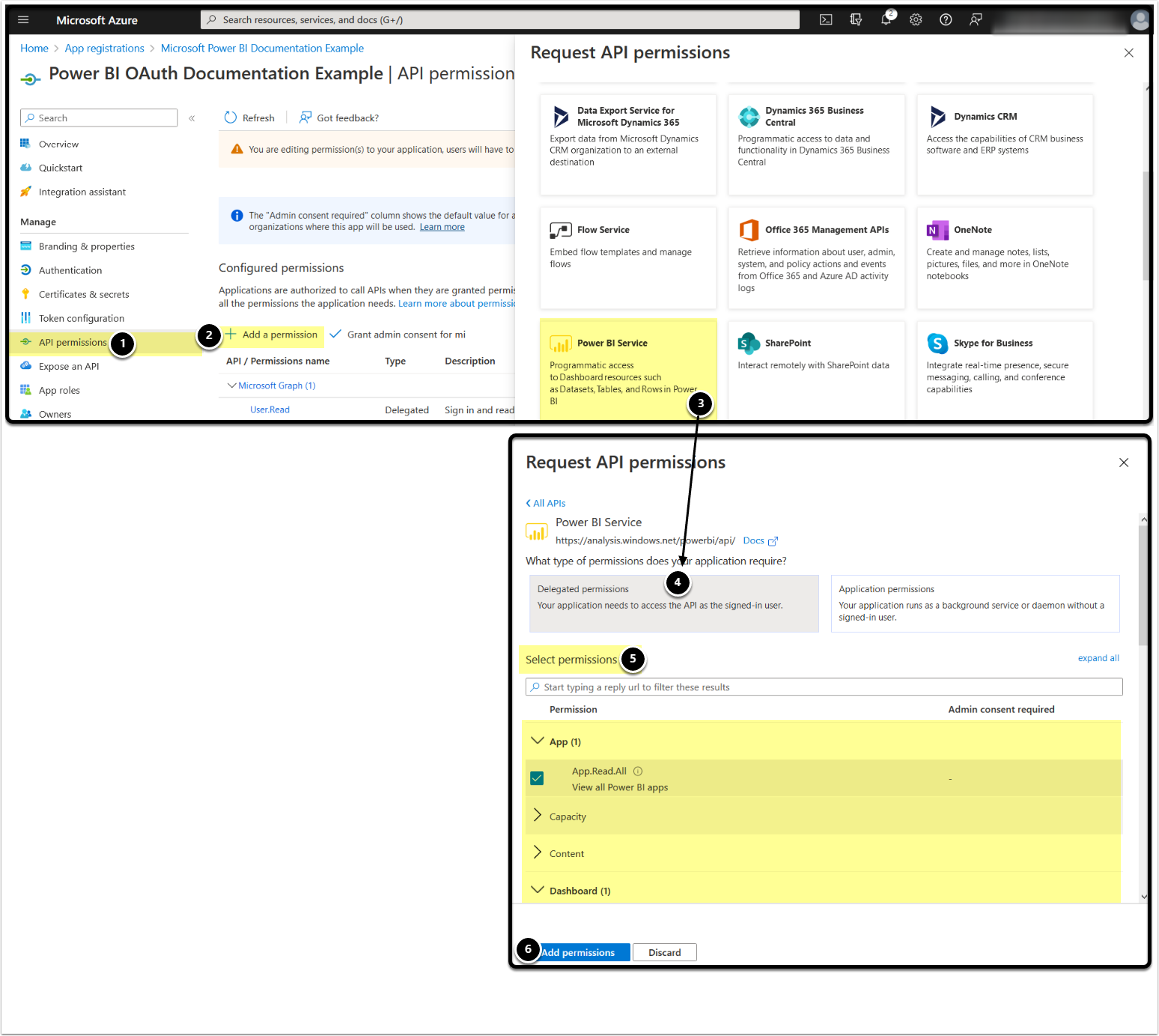The width and height of the screenshot is (1159, 1036).
Task: Click the Refresh circular arrow icon
Action: coord(231,118)
